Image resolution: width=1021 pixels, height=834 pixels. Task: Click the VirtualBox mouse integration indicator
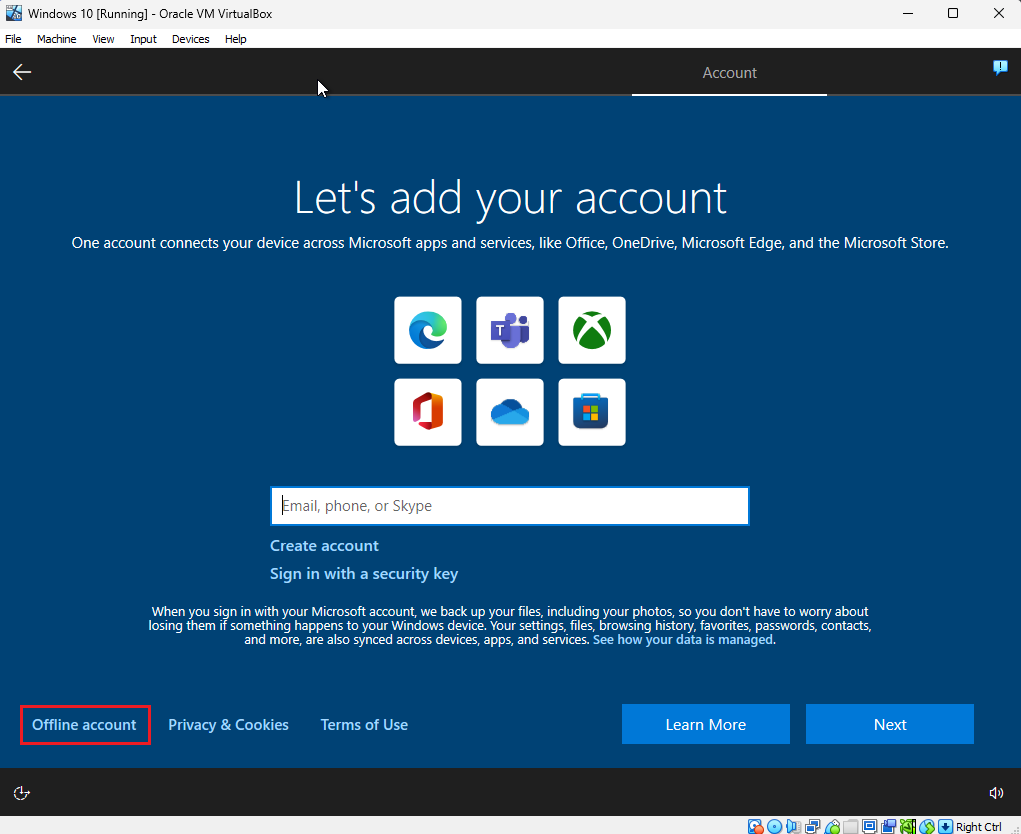click(927, 826)
